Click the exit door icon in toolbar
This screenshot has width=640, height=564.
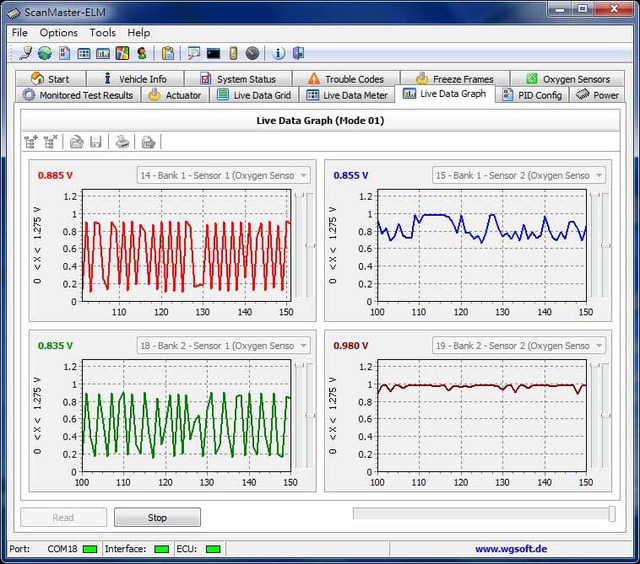(x=298, y=53)
